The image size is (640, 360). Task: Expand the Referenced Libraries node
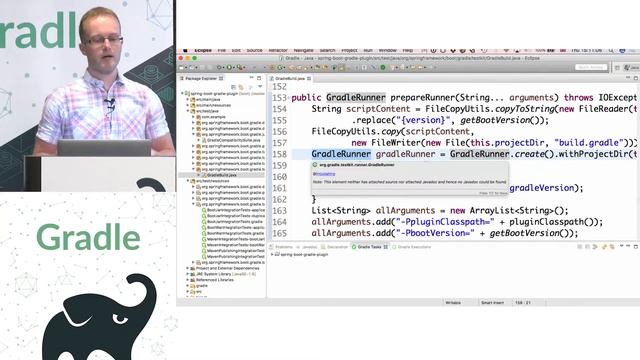[x=188, y=280]
